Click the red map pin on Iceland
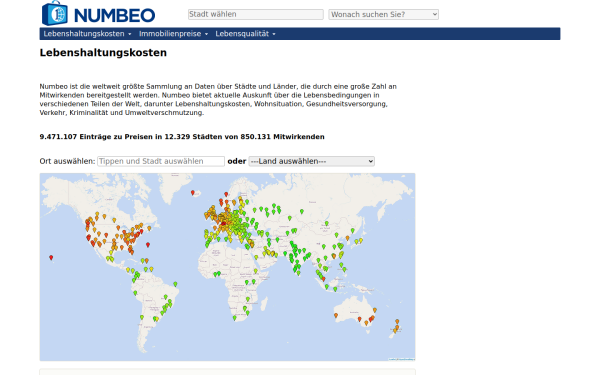600x375 pixels. [193, 194]
